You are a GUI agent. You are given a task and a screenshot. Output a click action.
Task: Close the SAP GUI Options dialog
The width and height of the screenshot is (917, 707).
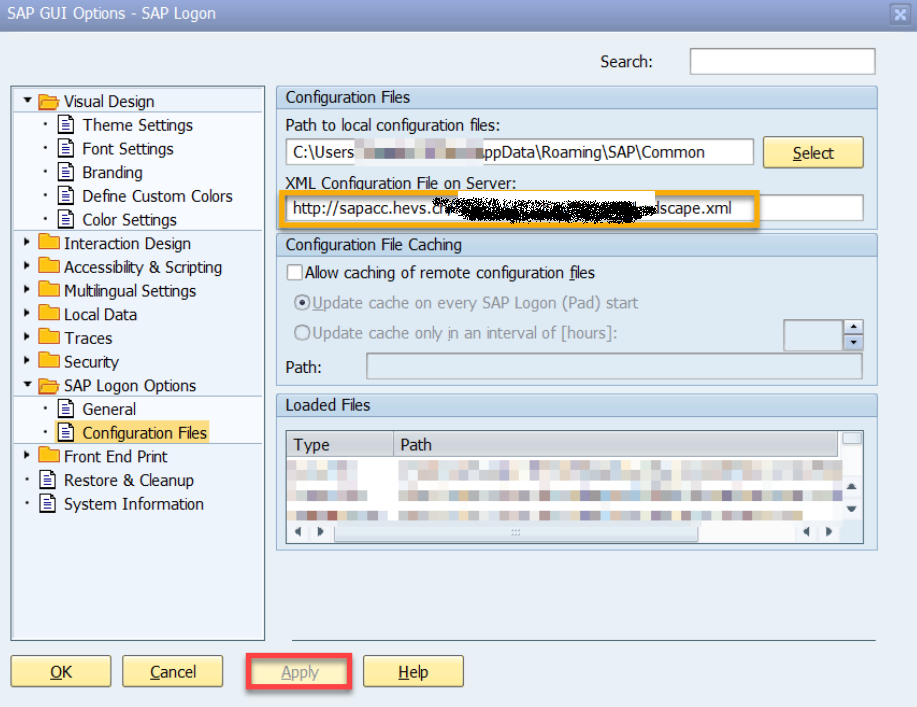click(x=900, y=13)
